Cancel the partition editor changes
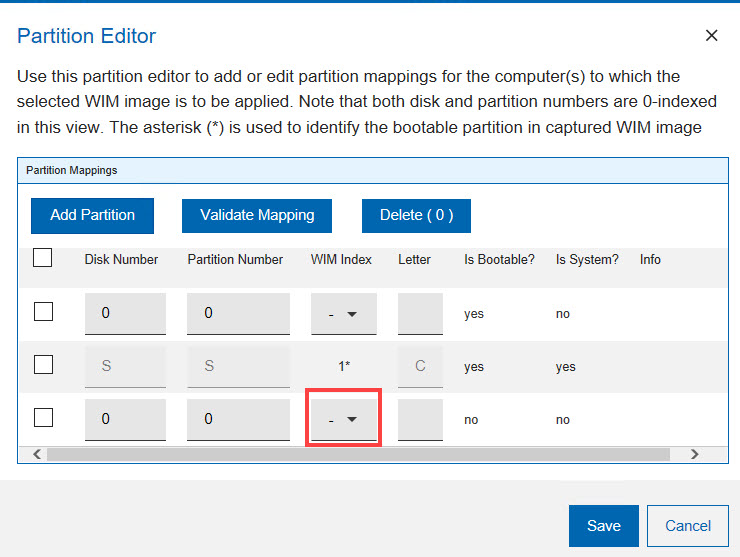 click(x=687, y=526)
